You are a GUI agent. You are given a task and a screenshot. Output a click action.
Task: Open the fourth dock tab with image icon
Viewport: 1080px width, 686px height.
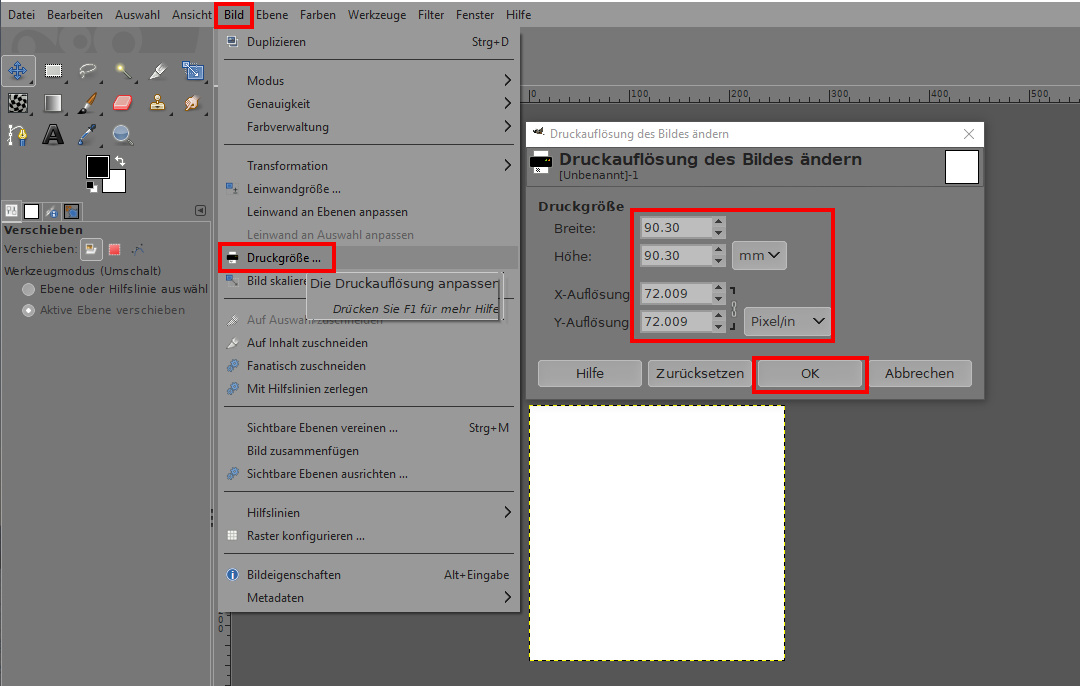tap(72, 211)
